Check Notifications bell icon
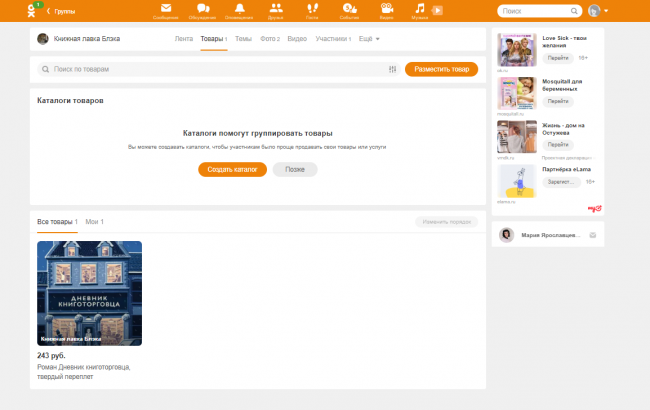 (x=239, y=10)
